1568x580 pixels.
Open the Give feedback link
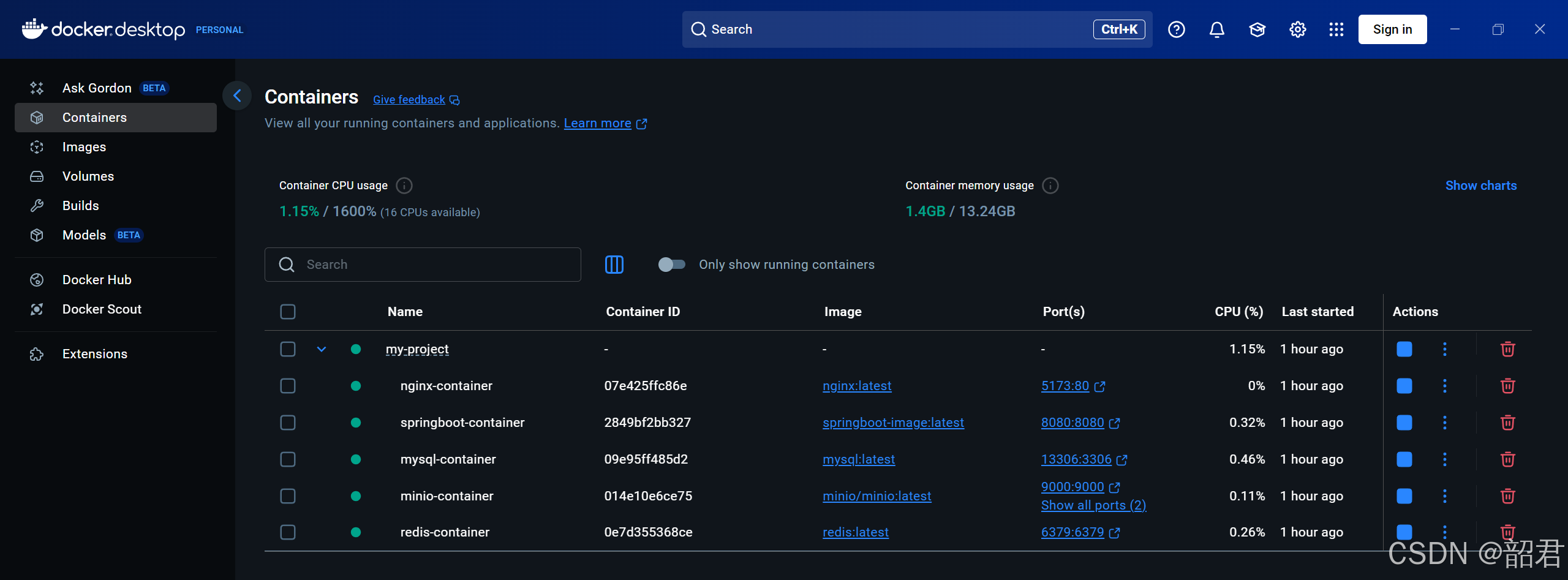(409, 100)
